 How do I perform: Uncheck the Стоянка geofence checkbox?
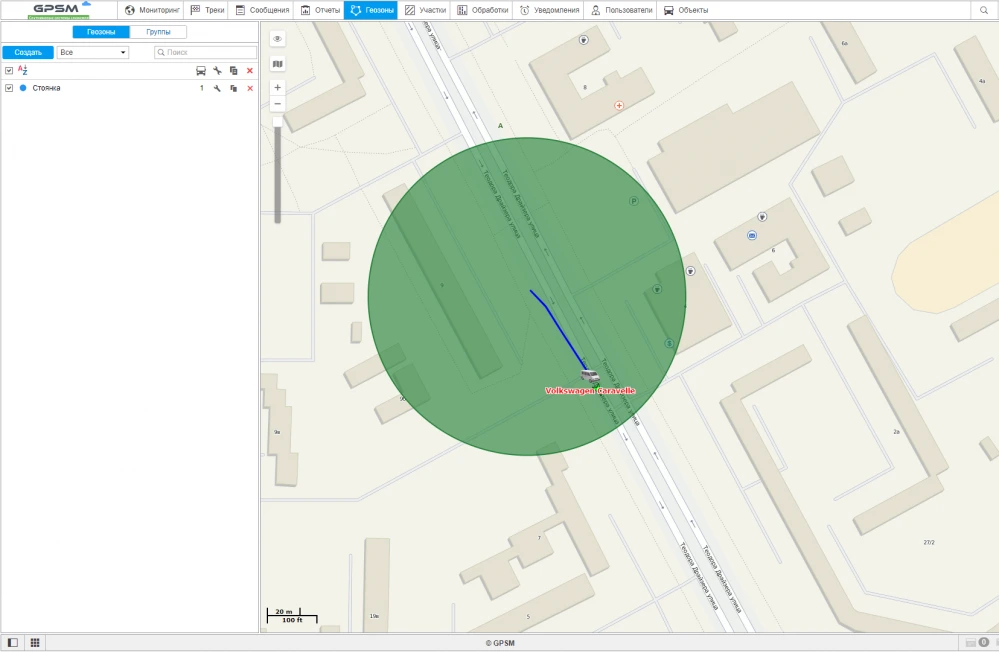point(9,88)
